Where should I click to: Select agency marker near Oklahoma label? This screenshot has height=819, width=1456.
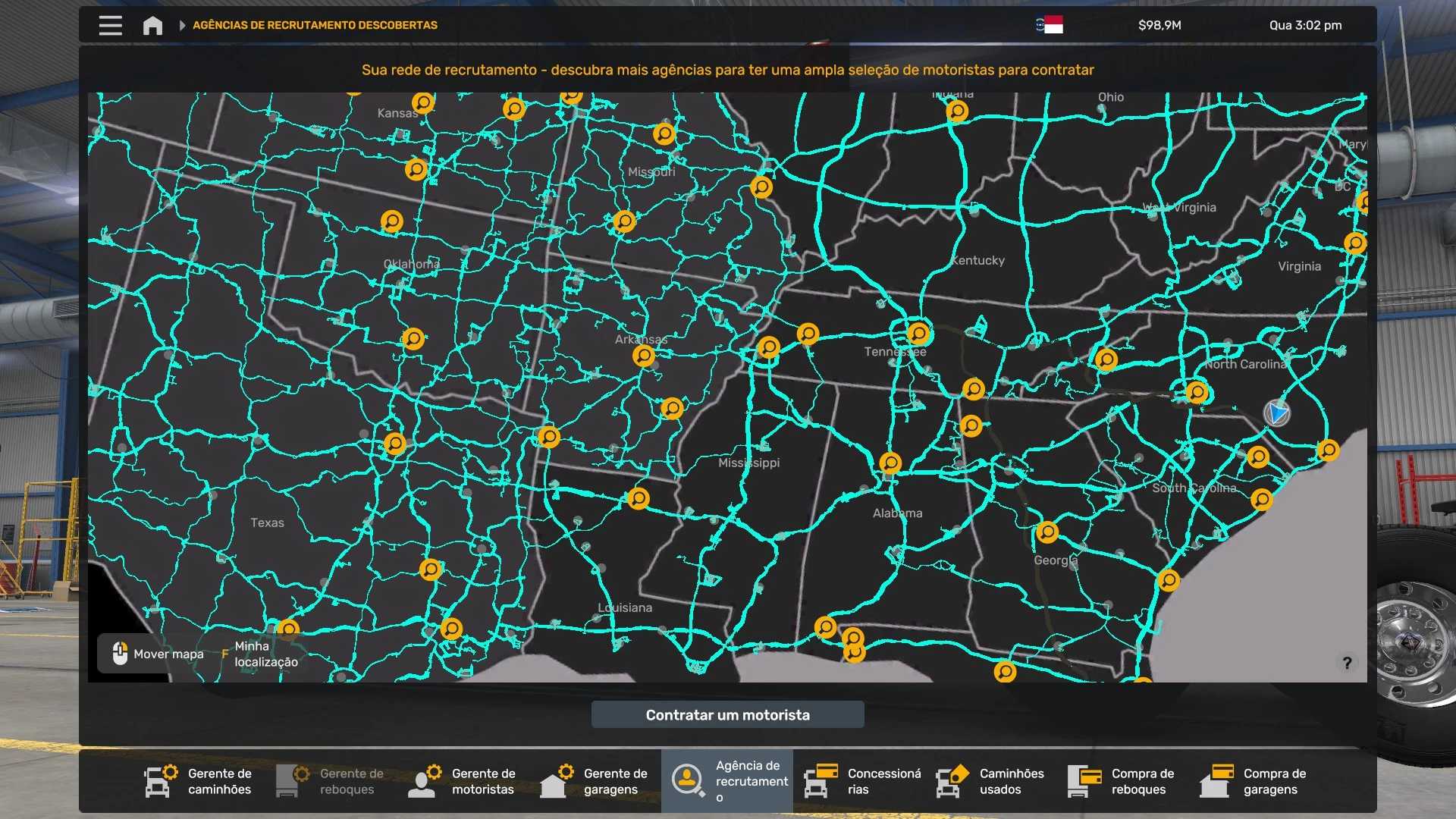tap(392, 221)
